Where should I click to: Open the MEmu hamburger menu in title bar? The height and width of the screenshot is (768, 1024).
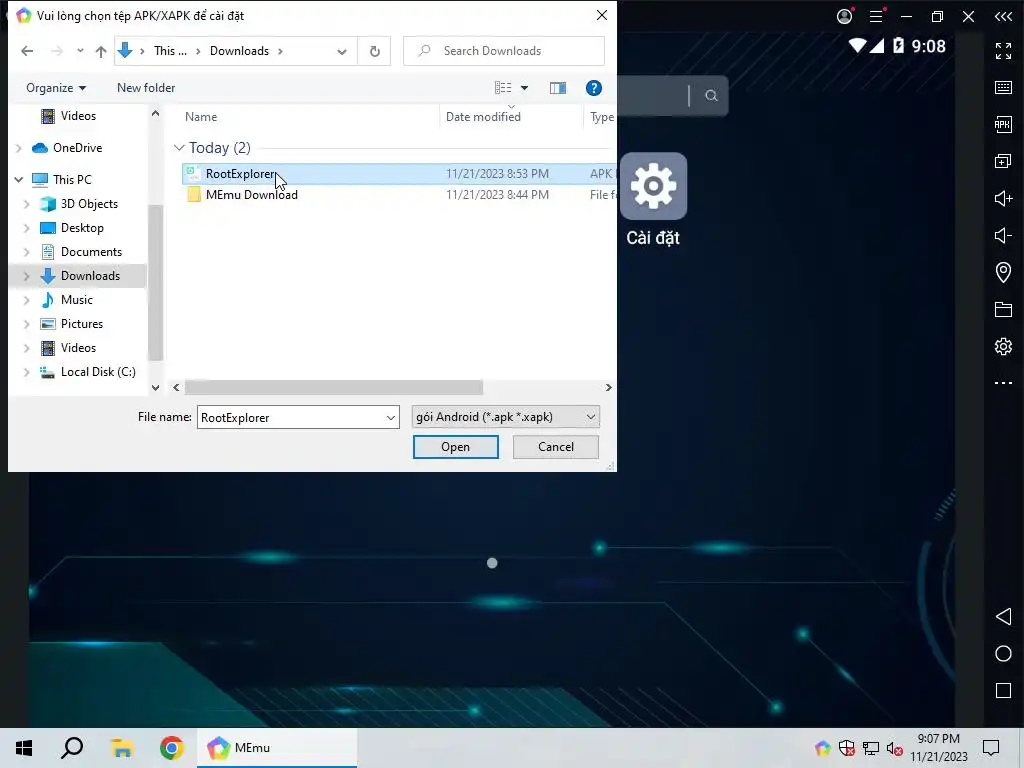click(876, 16)
